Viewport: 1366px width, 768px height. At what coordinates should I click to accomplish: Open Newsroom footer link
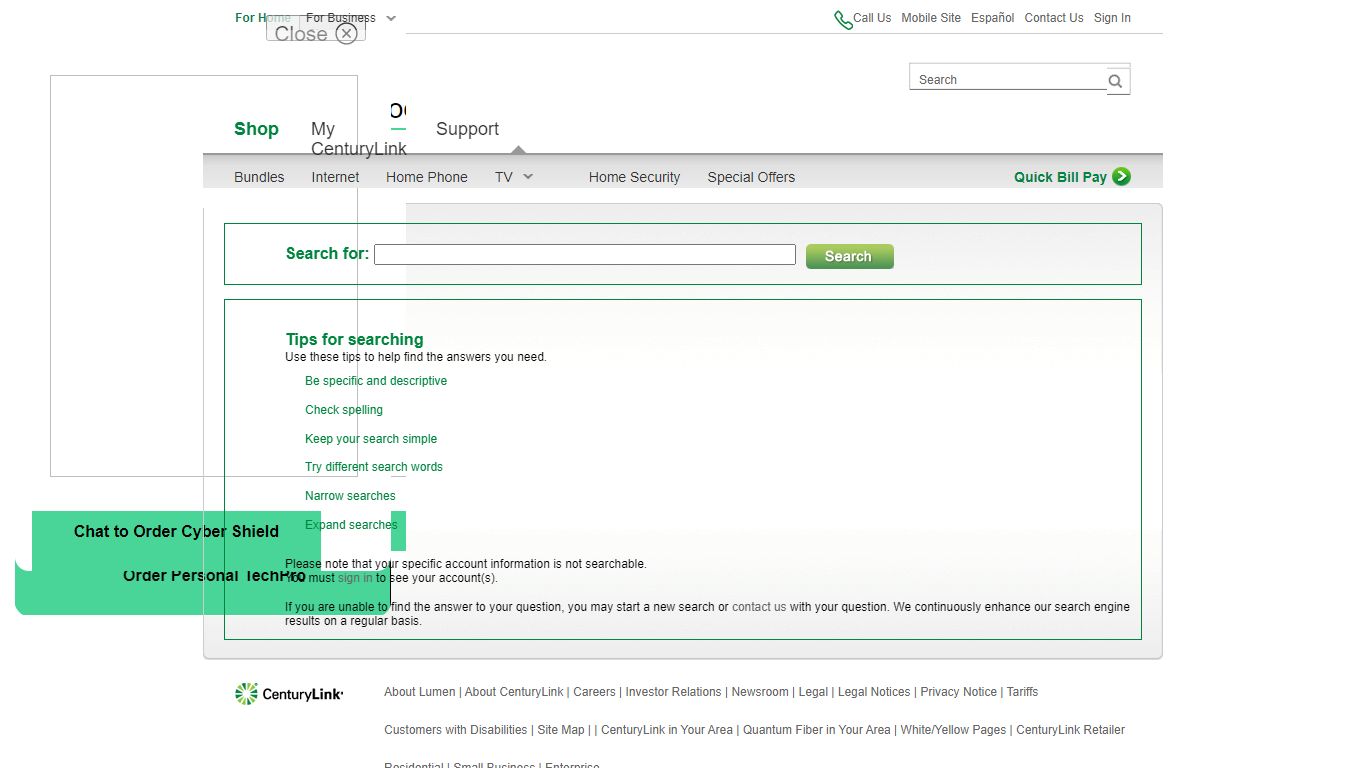(x=760, y=692)
